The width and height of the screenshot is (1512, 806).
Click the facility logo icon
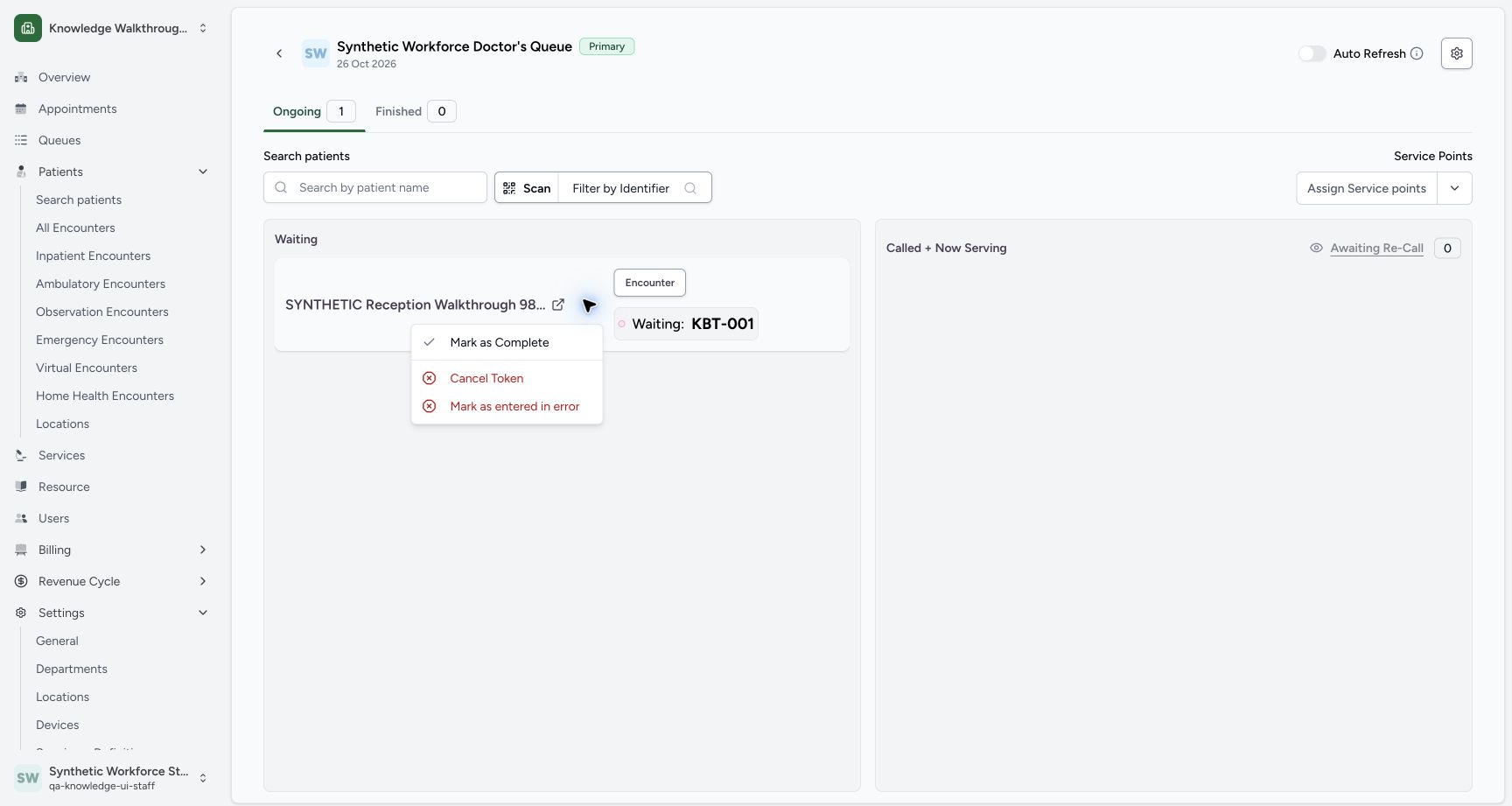click(x=28, y=28)
